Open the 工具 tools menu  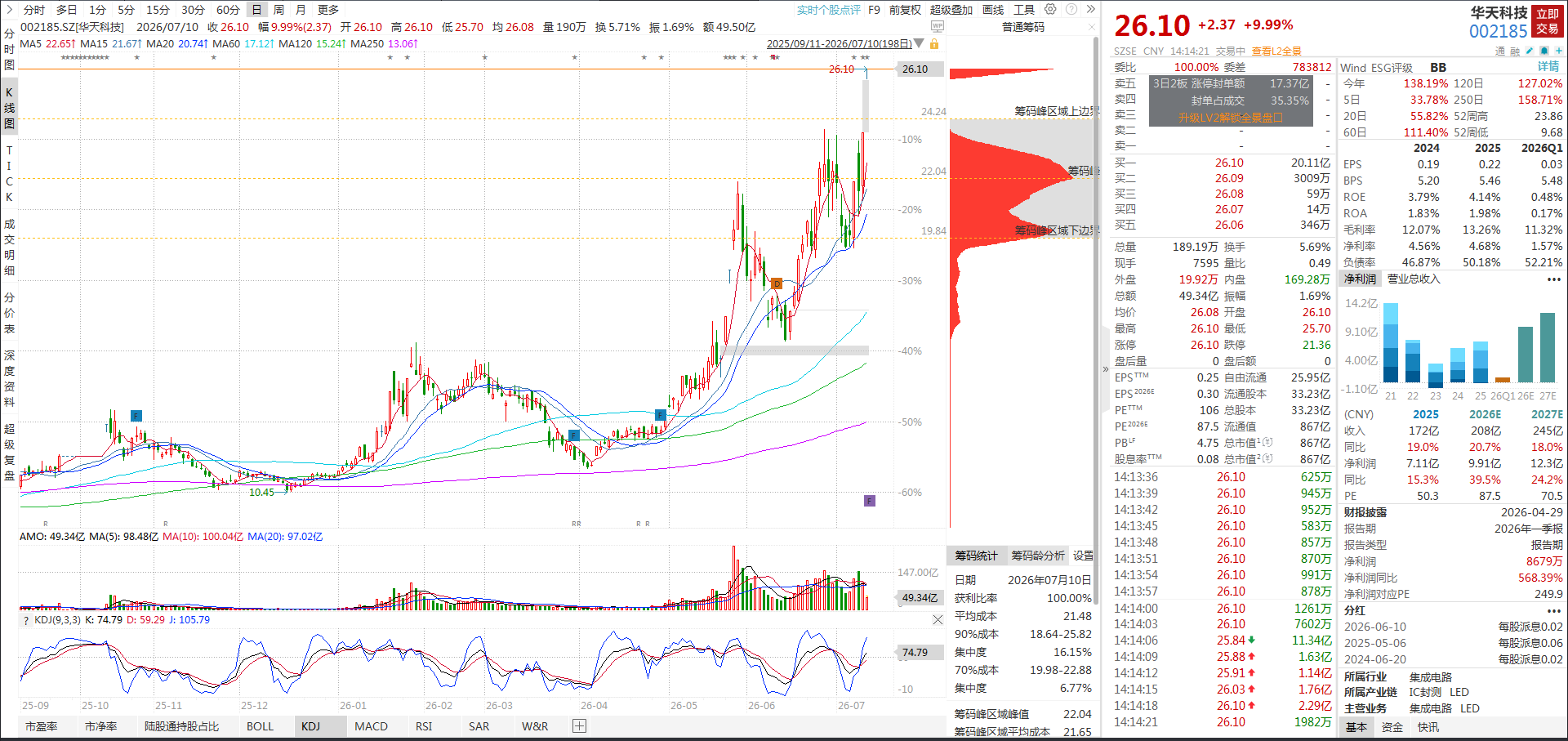coord(1024,10)
